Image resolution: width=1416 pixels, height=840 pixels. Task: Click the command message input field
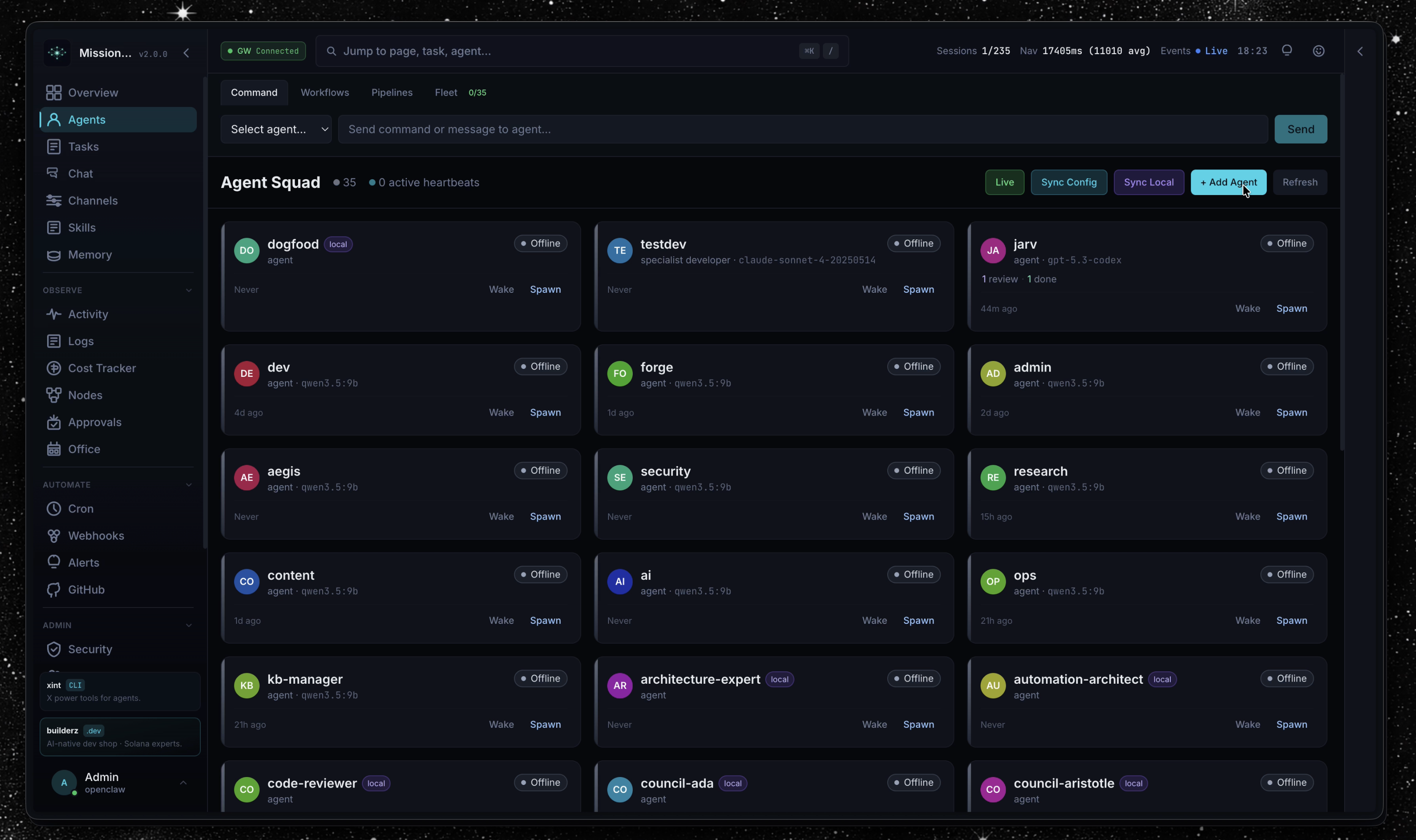click(x=802, y=129)
